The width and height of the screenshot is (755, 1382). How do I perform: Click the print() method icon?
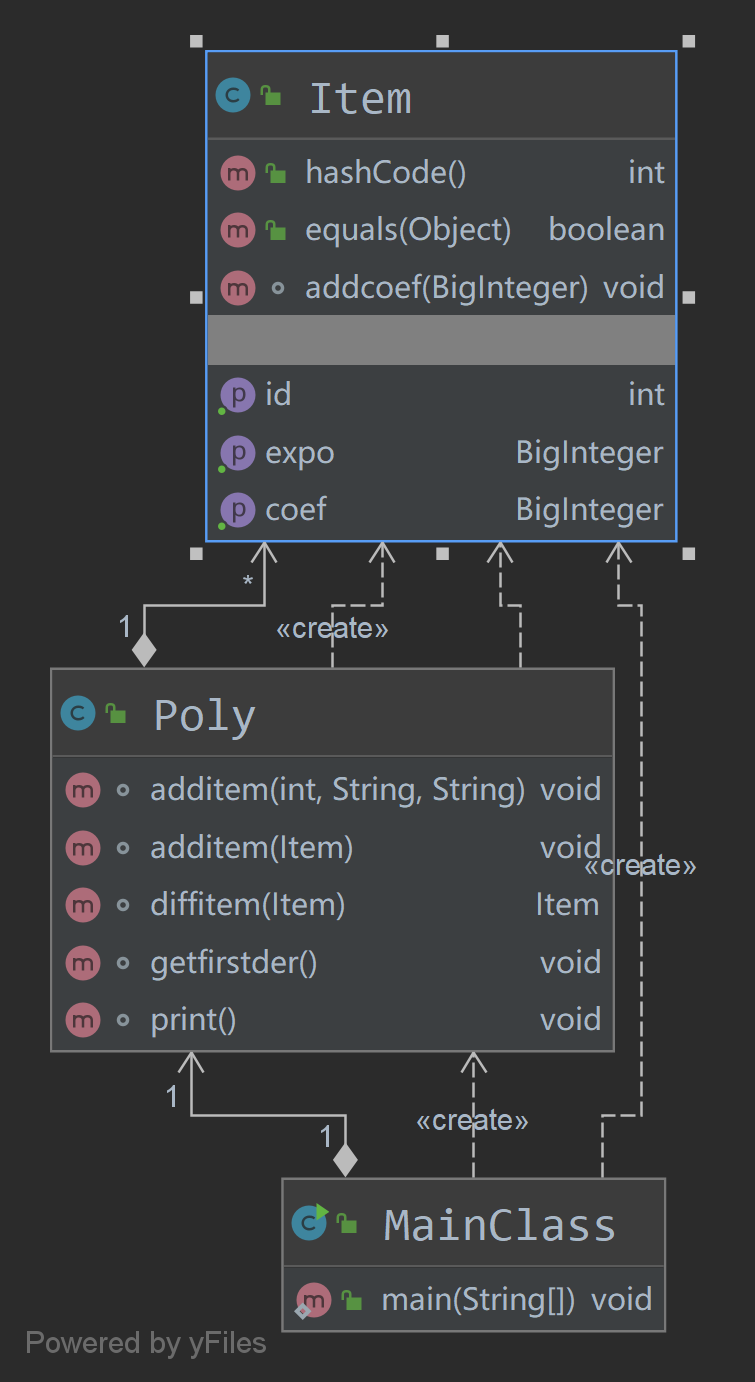click(82, 1020)
